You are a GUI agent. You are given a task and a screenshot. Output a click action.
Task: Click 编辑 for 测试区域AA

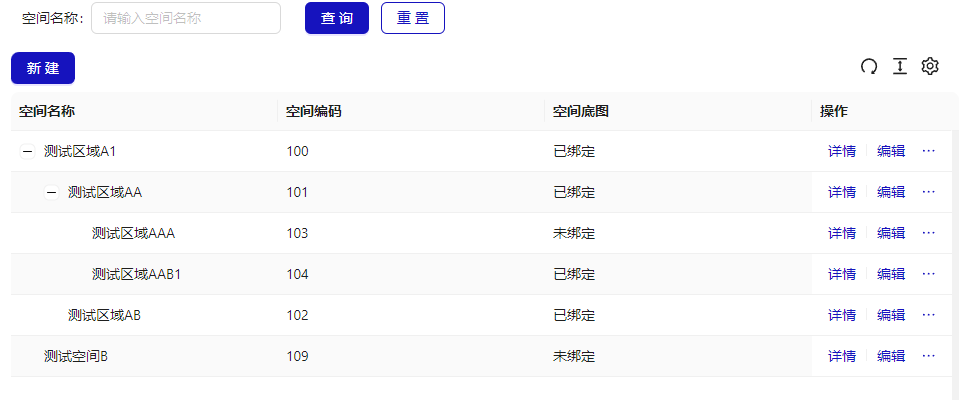pyautogui.click(x=891, y=192)
